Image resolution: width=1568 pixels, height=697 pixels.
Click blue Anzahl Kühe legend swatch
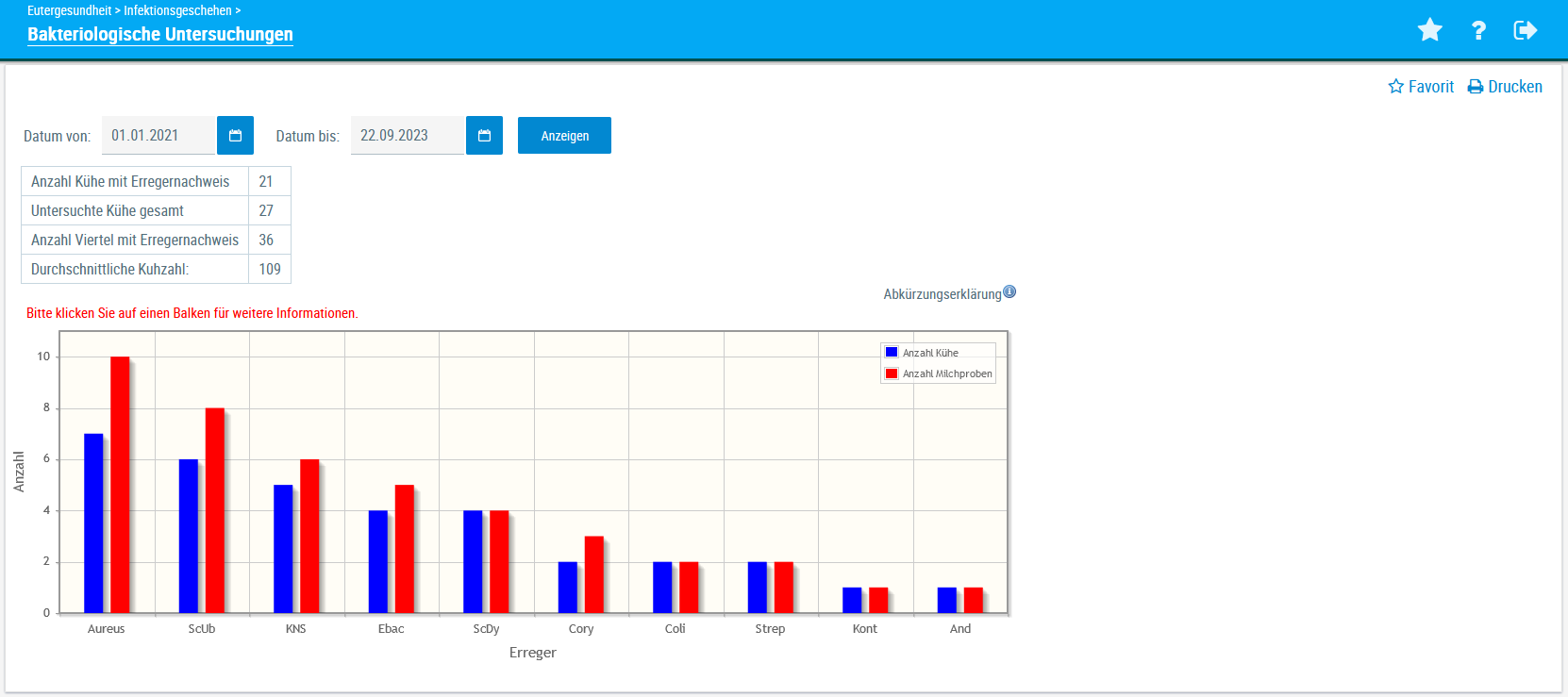click(892, 353)
